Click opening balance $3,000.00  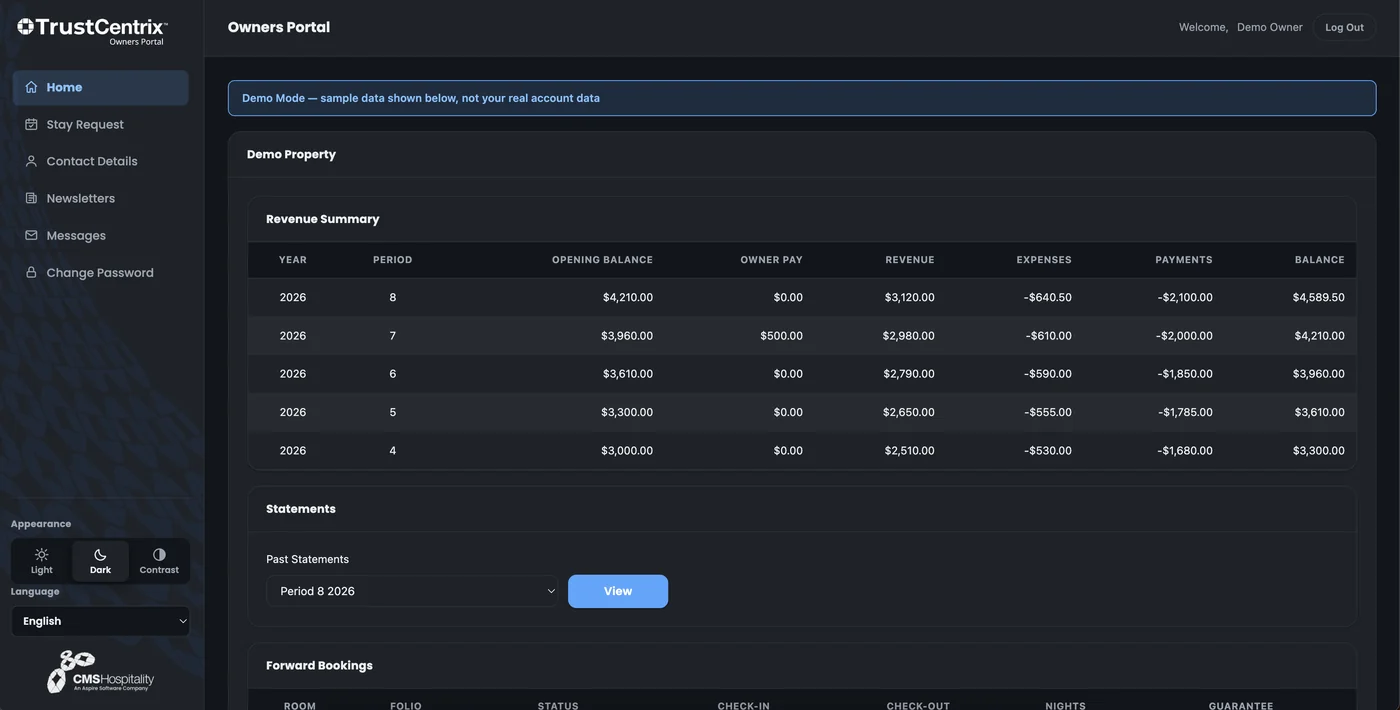(x=627, y=451)
